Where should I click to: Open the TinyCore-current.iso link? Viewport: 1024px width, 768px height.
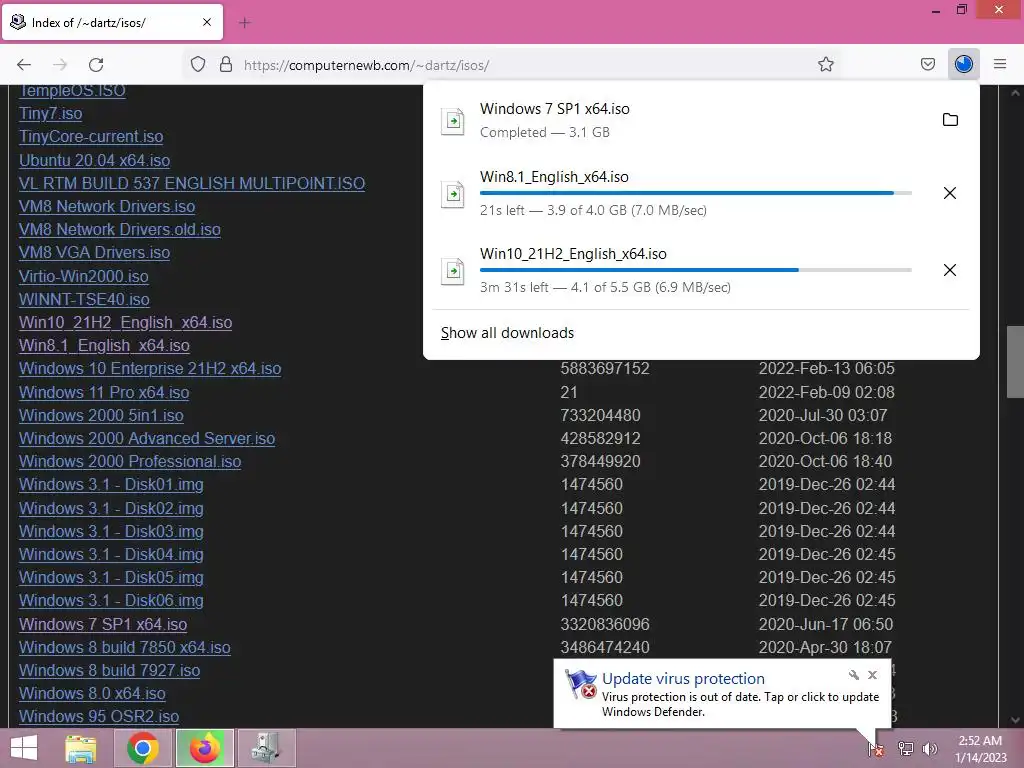pos(91,136)
